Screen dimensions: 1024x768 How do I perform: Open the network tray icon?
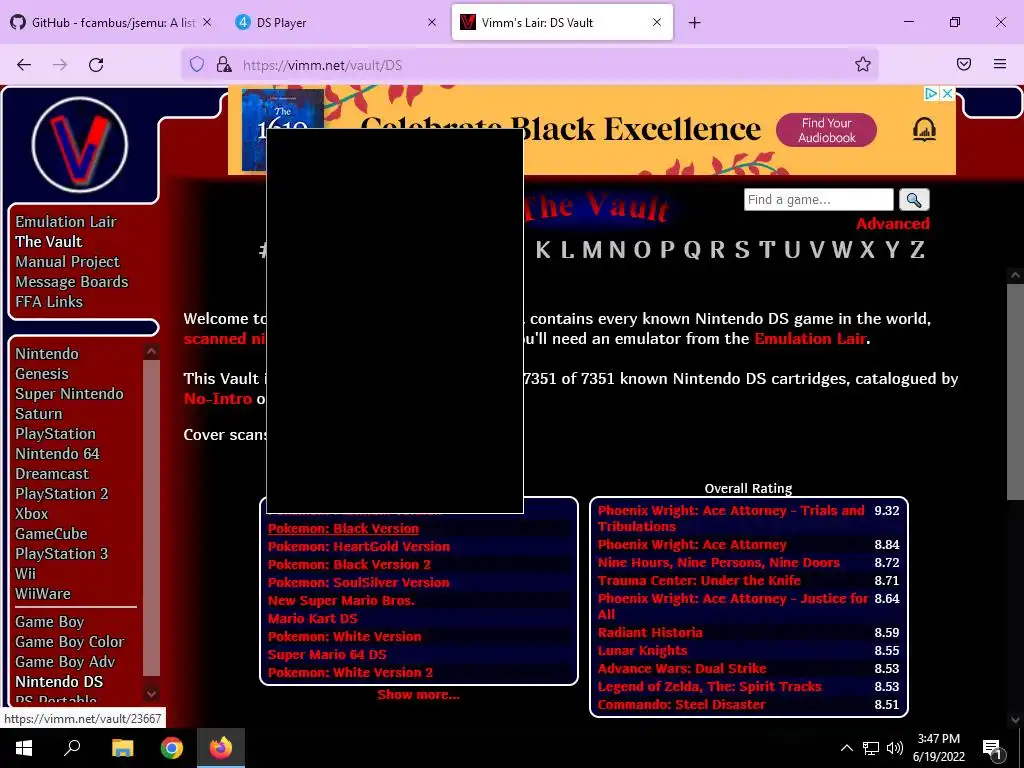coord(871,748)
